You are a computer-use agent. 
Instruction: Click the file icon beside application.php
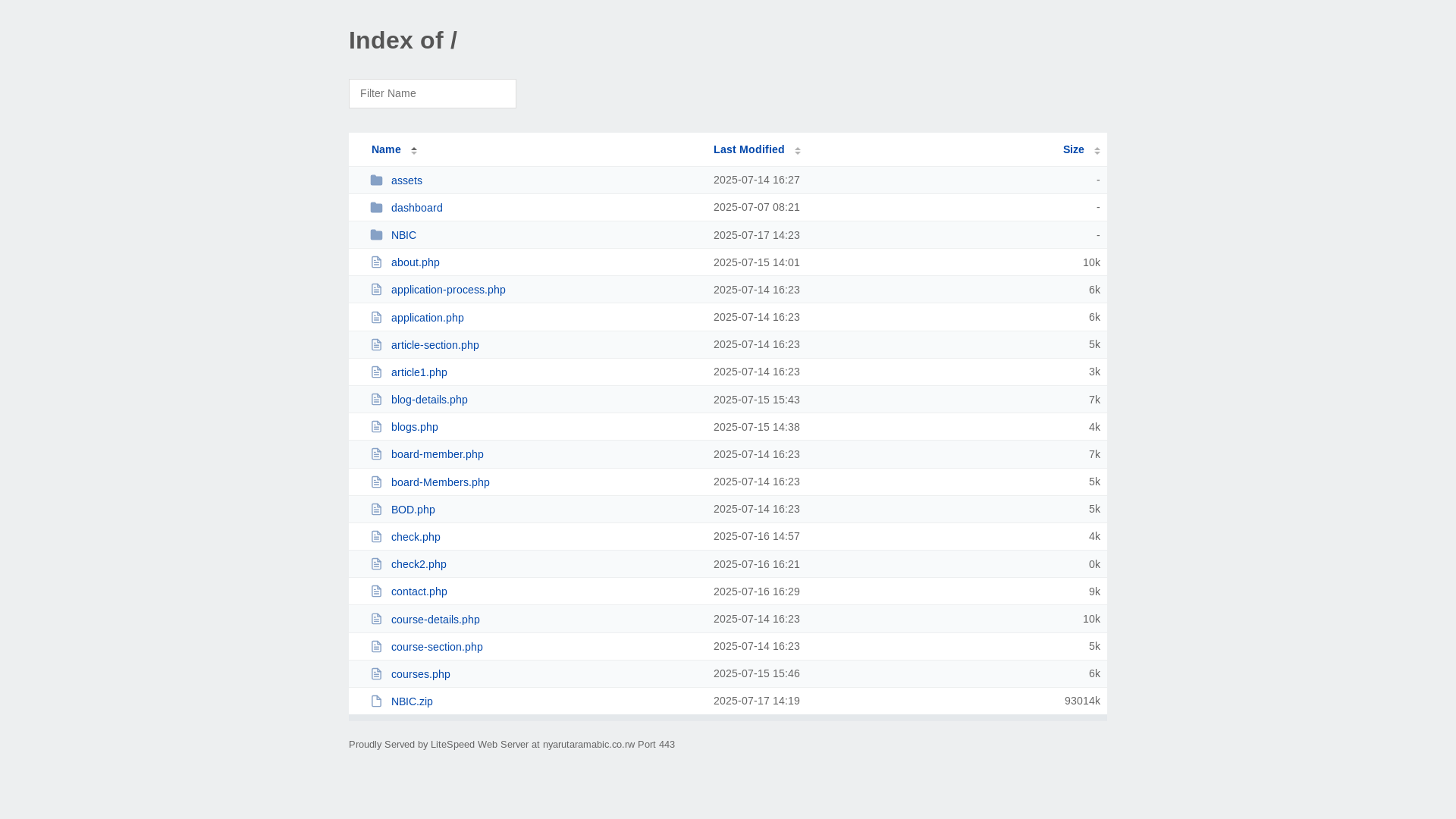pyautogui.click(x=376, y=318)
